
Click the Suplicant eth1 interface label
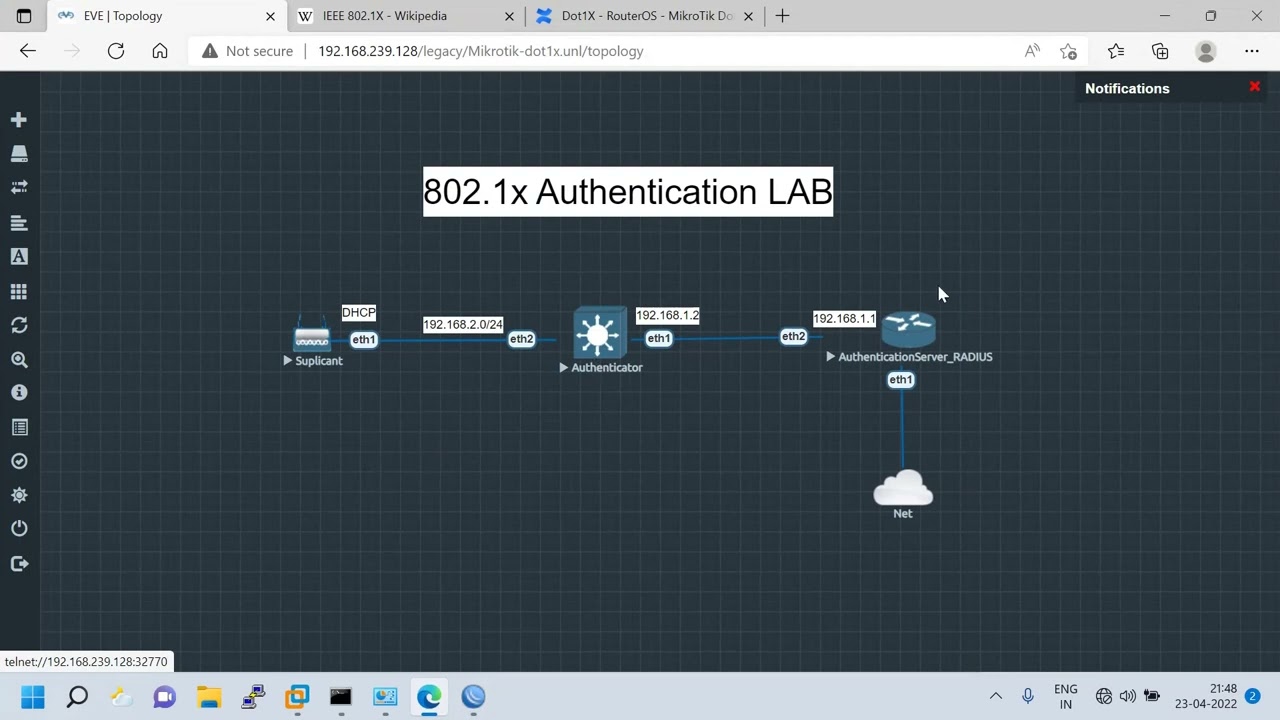pos(364,340)
